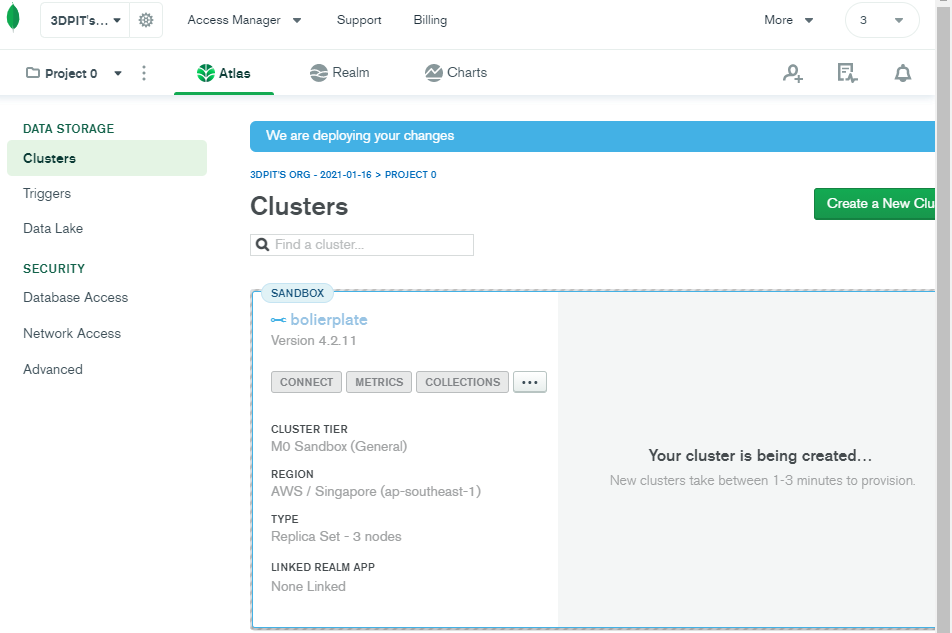Screen dimensions: 952x633
Task: Go to Network Access
Action: pos(72,333)
